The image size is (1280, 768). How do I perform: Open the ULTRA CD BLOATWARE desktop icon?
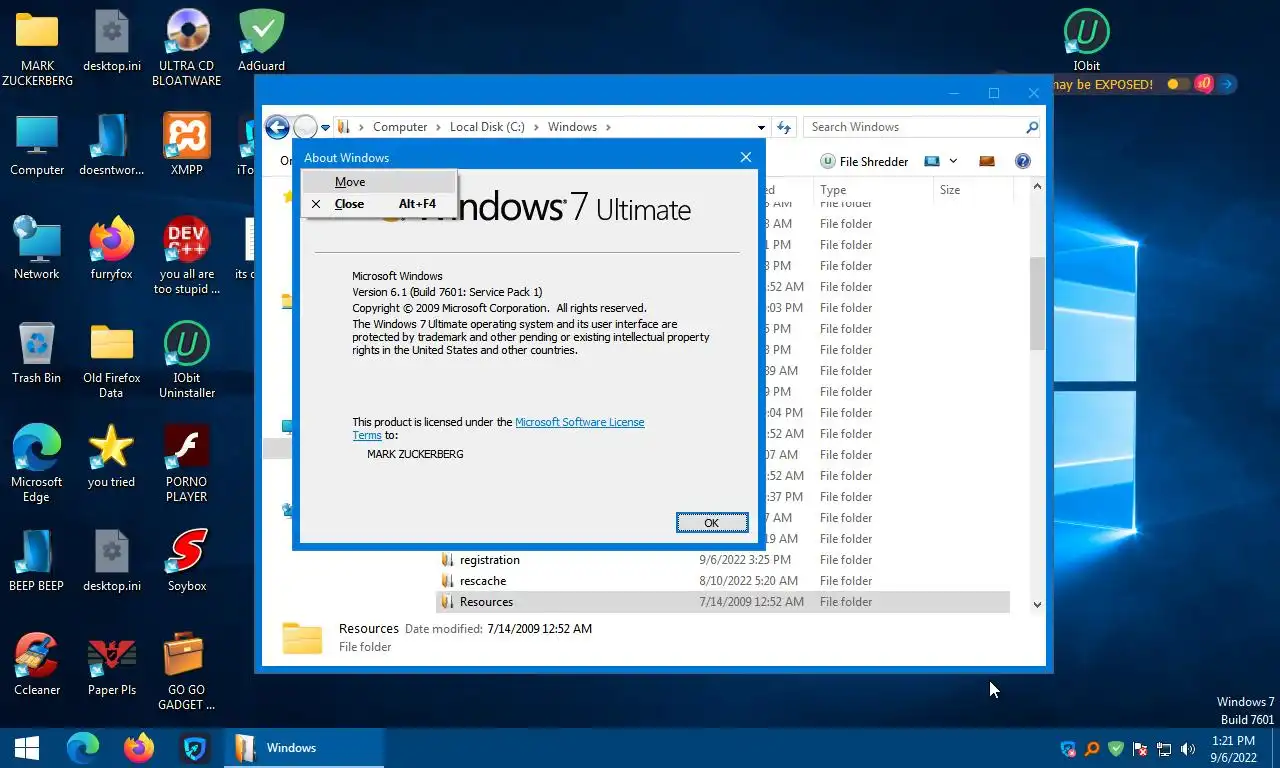tap(187, 48)
